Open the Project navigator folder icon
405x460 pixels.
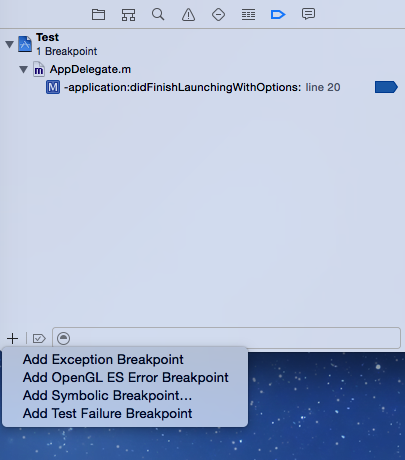98,15
